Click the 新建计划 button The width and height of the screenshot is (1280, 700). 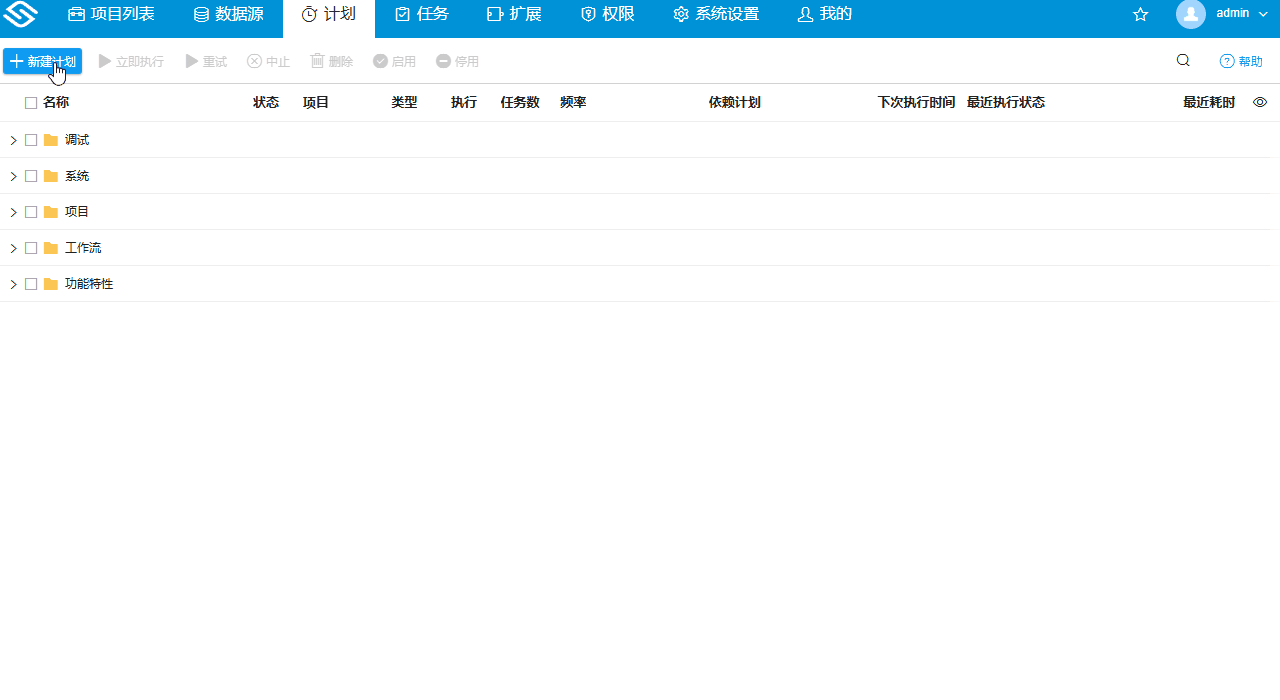(x=42, y=61)
